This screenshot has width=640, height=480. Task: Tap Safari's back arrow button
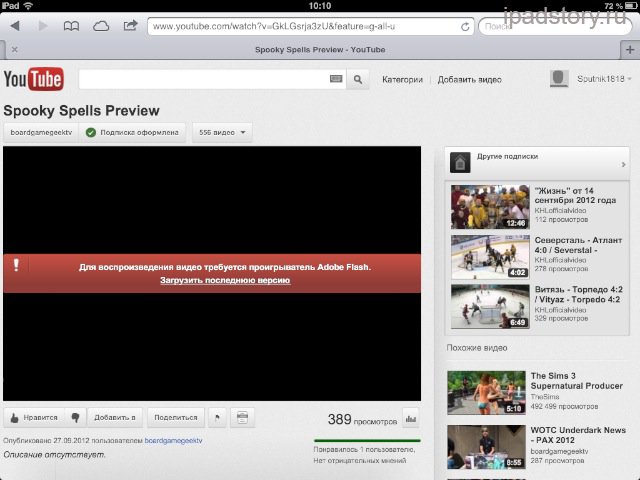click(x=15, y=26)
